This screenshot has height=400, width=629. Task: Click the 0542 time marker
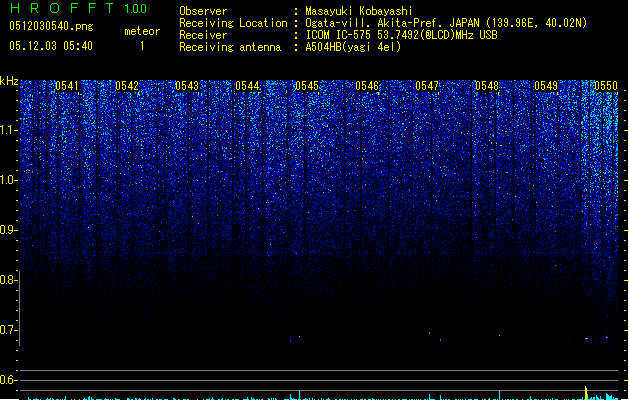[x=127, y=86]
